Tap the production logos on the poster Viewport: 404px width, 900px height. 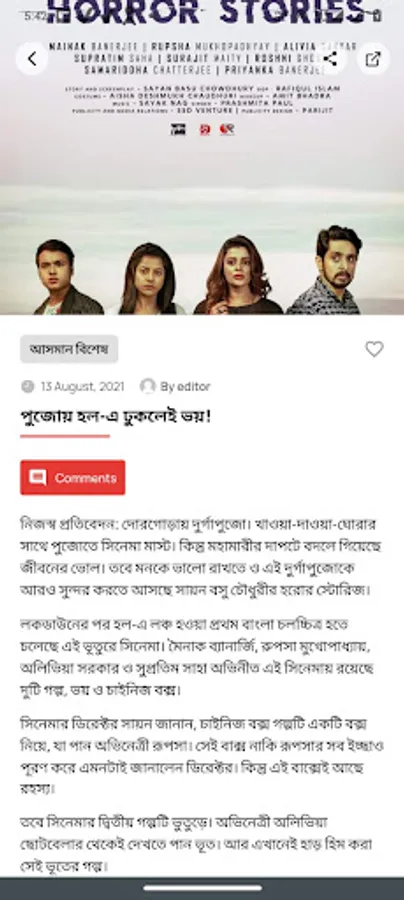(x=203, y=130)
